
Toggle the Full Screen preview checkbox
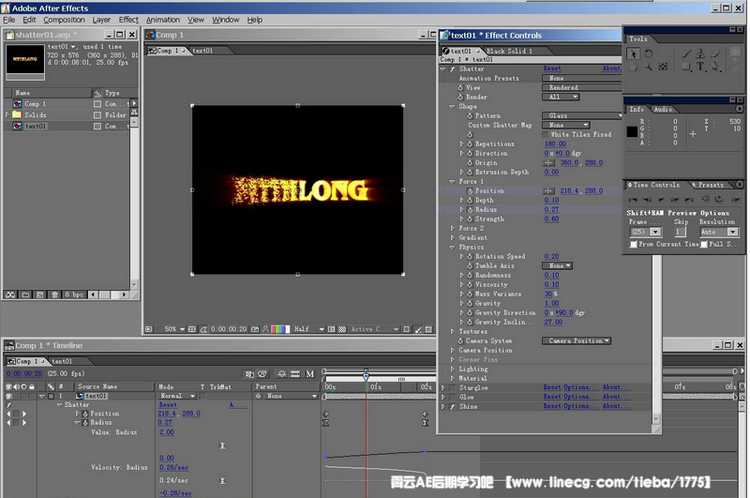click(704, 244)
